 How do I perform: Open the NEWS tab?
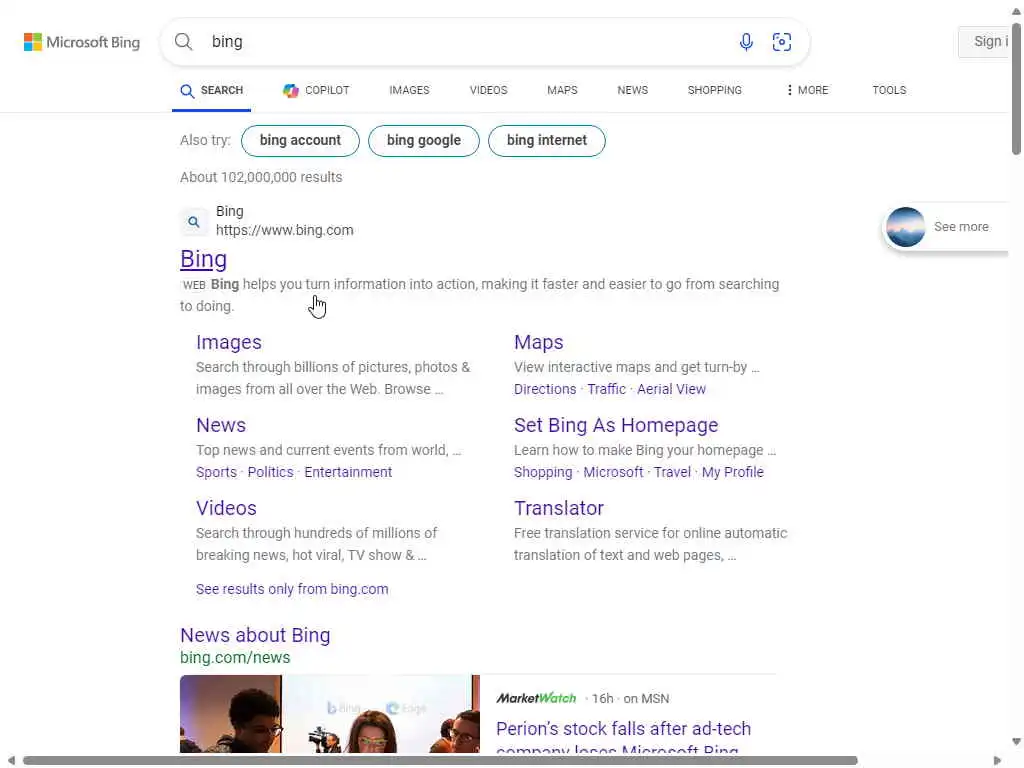pos(633,90)
